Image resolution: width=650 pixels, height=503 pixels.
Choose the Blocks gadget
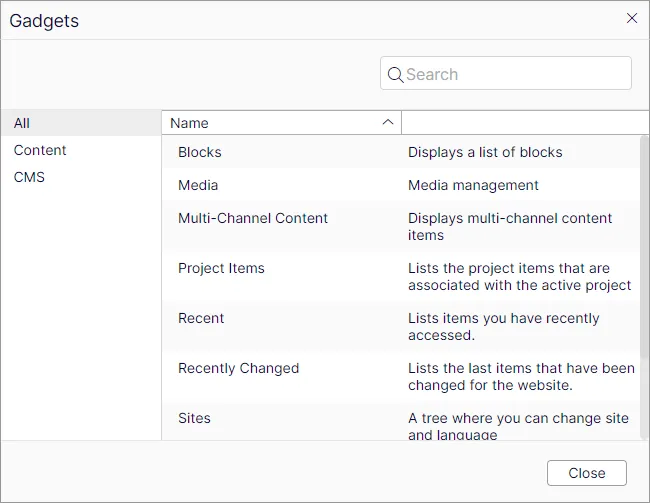pos(400,152)
